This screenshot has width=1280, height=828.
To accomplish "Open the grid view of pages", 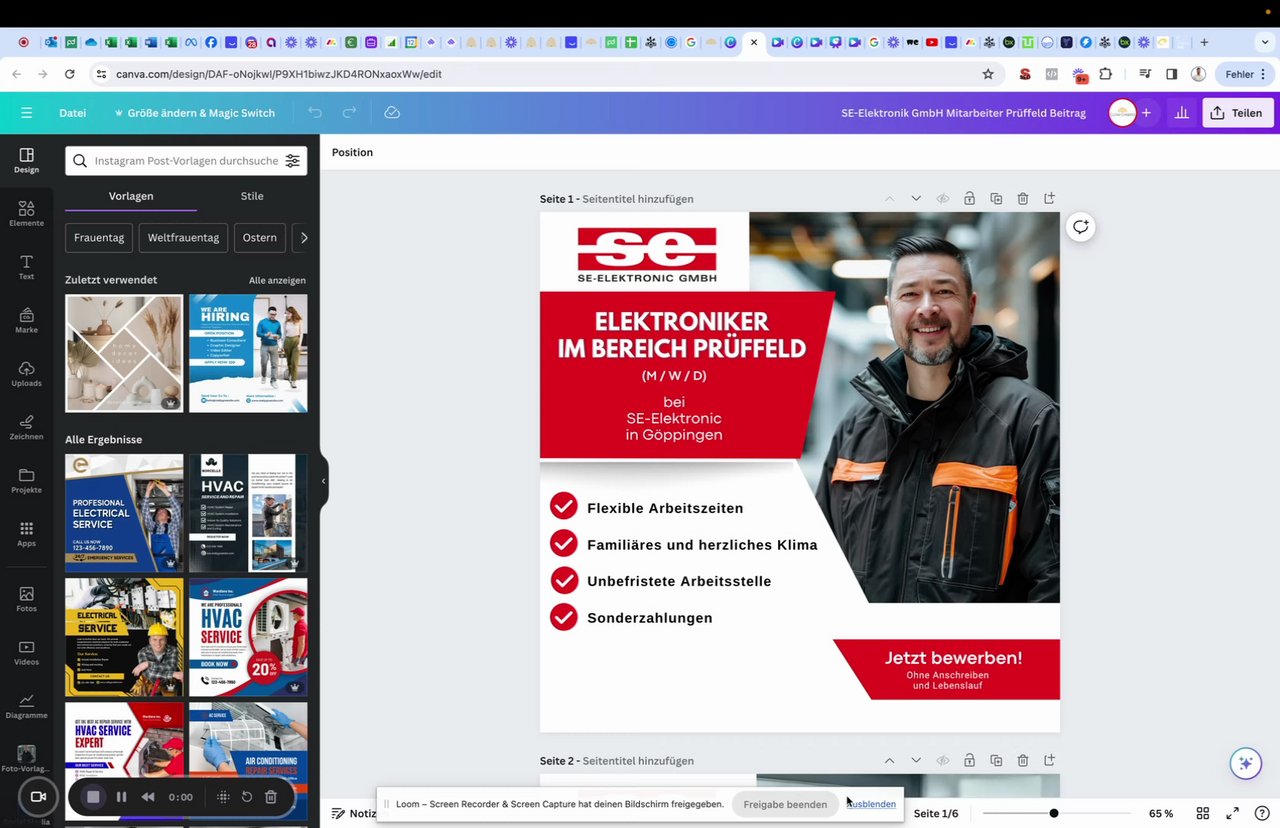I will (1203, 813).
